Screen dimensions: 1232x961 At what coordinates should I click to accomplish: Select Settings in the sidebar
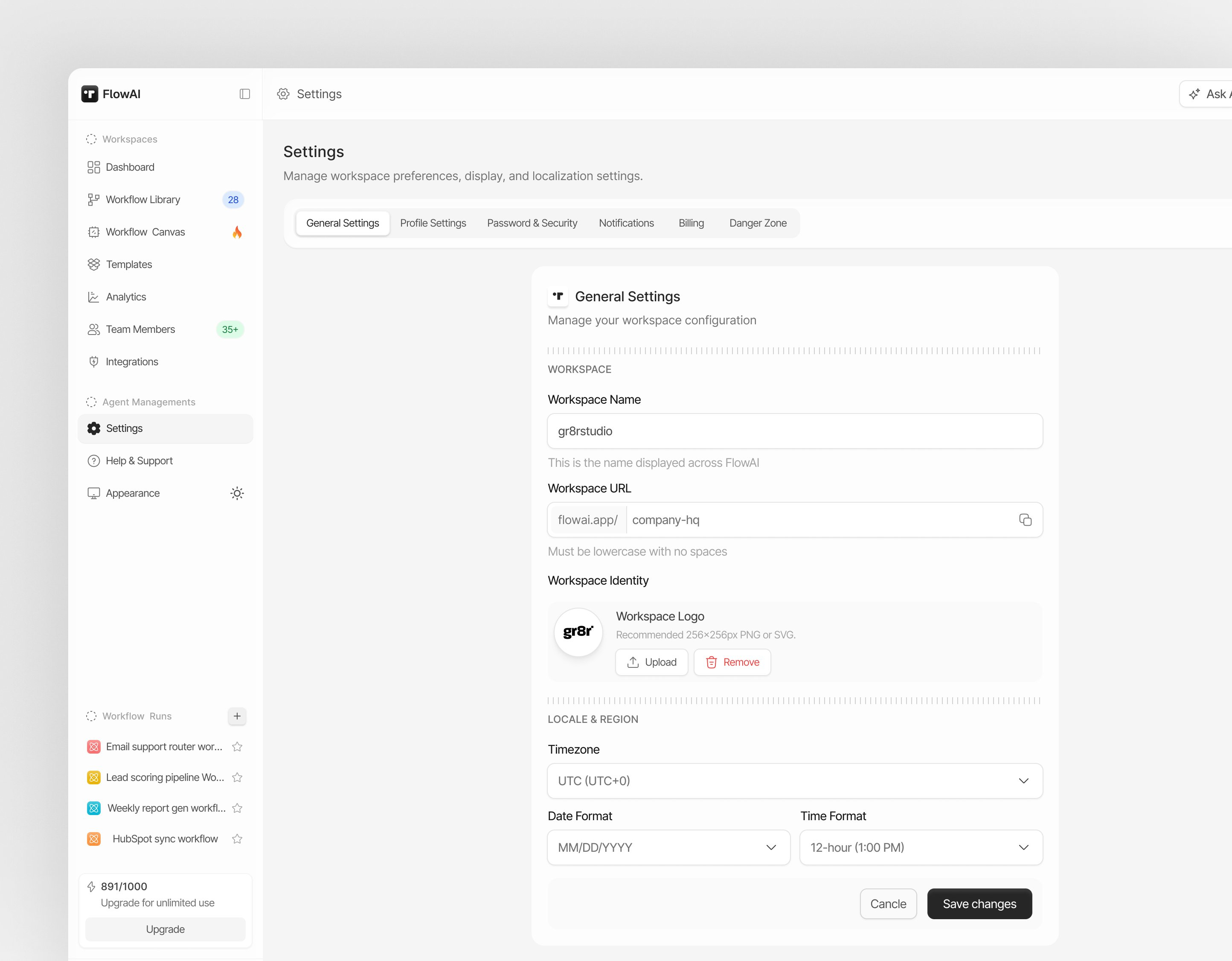click(165, 428)
